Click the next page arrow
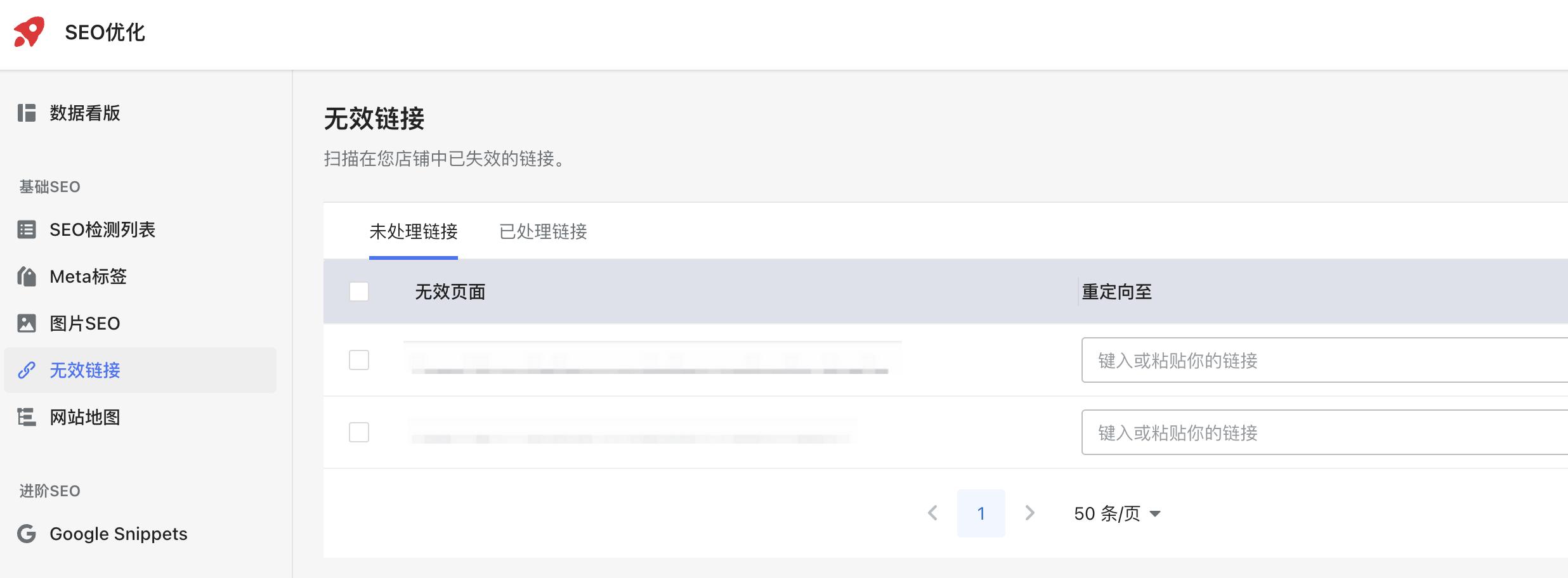 point(1029,513)
